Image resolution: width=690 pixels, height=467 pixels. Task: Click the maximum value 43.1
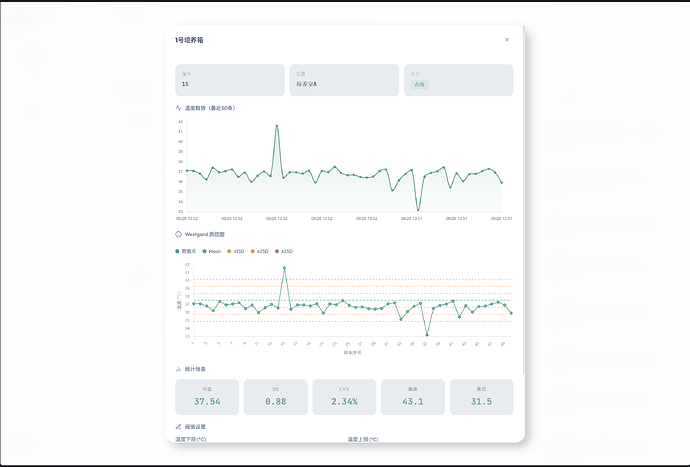click(x=413, y=401)
